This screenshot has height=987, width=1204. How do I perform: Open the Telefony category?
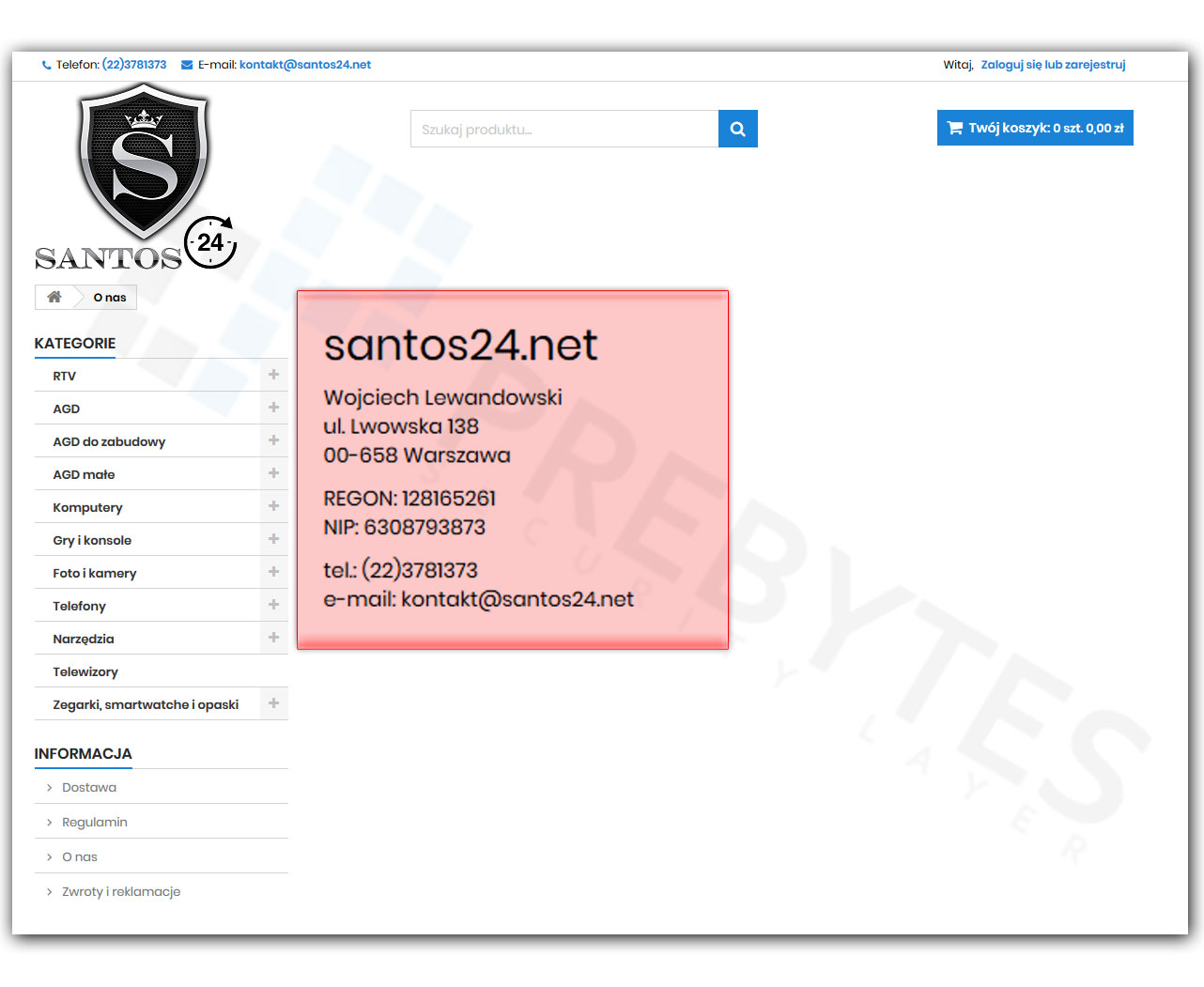pyautogui.click(x=79, y=606)
